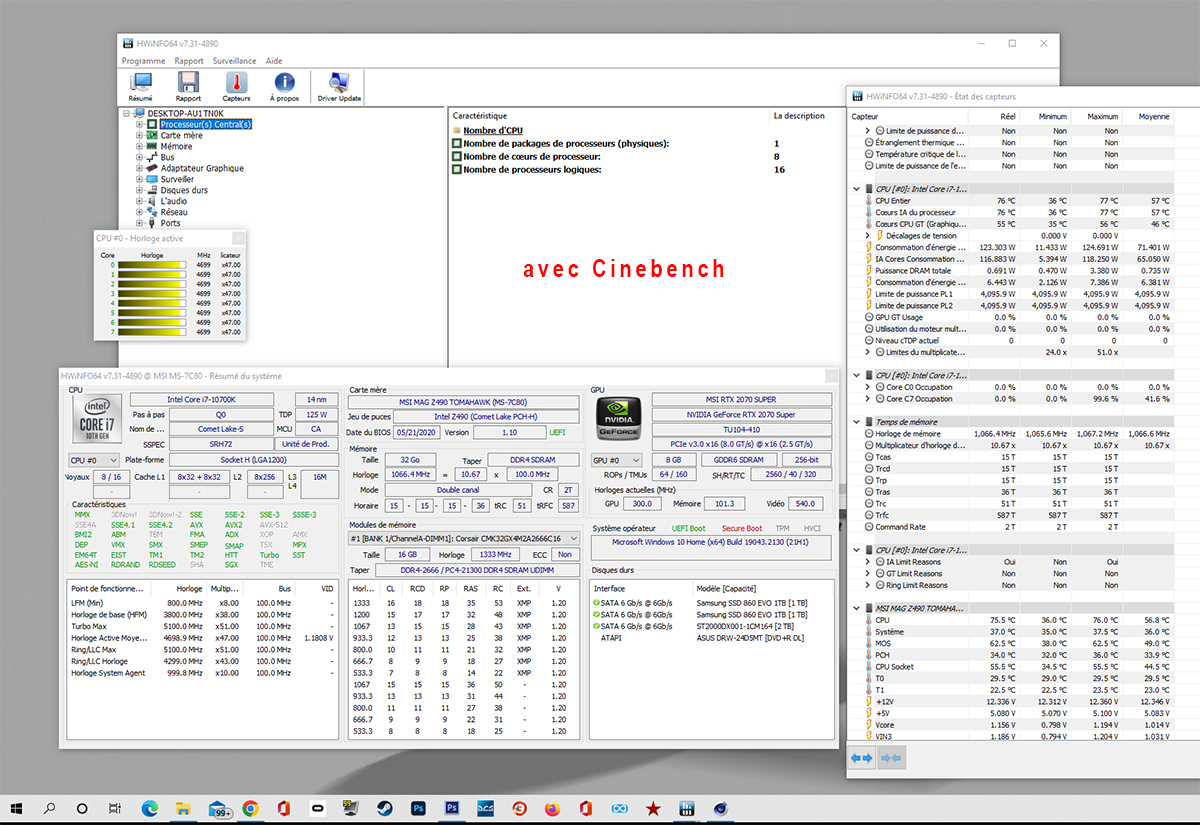Click the taskbar search magnifier
Viewport: 1200px width, 825px height.
click(48, 807)
